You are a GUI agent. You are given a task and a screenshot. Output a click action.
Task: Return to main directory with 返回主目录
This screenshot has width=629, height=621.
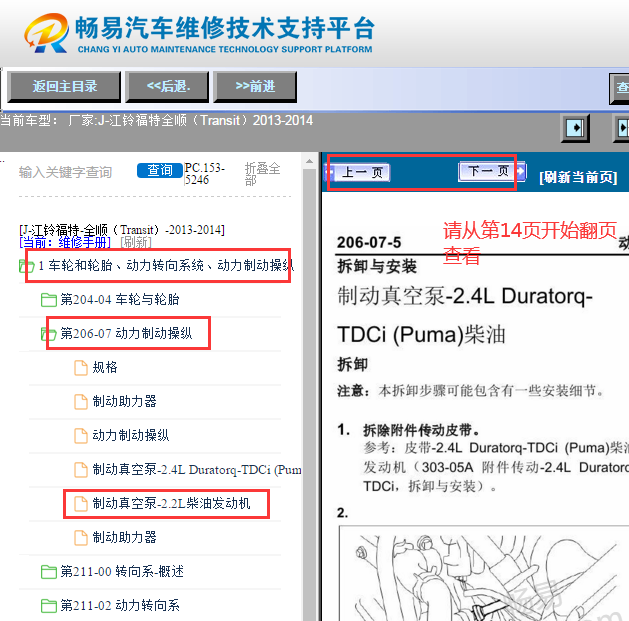64,86
